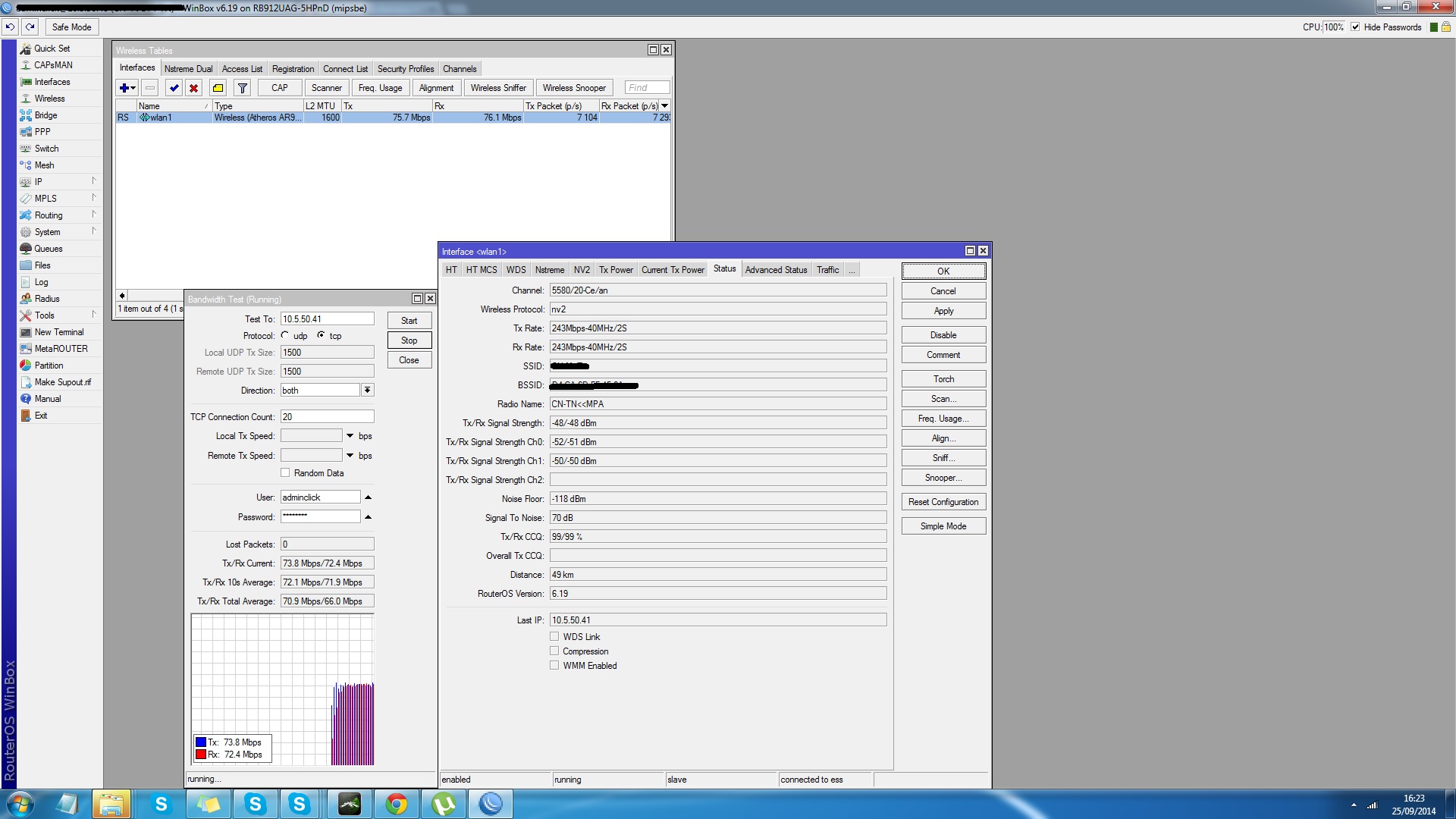1456x819 pixels.
Task: Click the undo arrow in top toolbar
Action: pyautogui.click(x=10, y=27)
